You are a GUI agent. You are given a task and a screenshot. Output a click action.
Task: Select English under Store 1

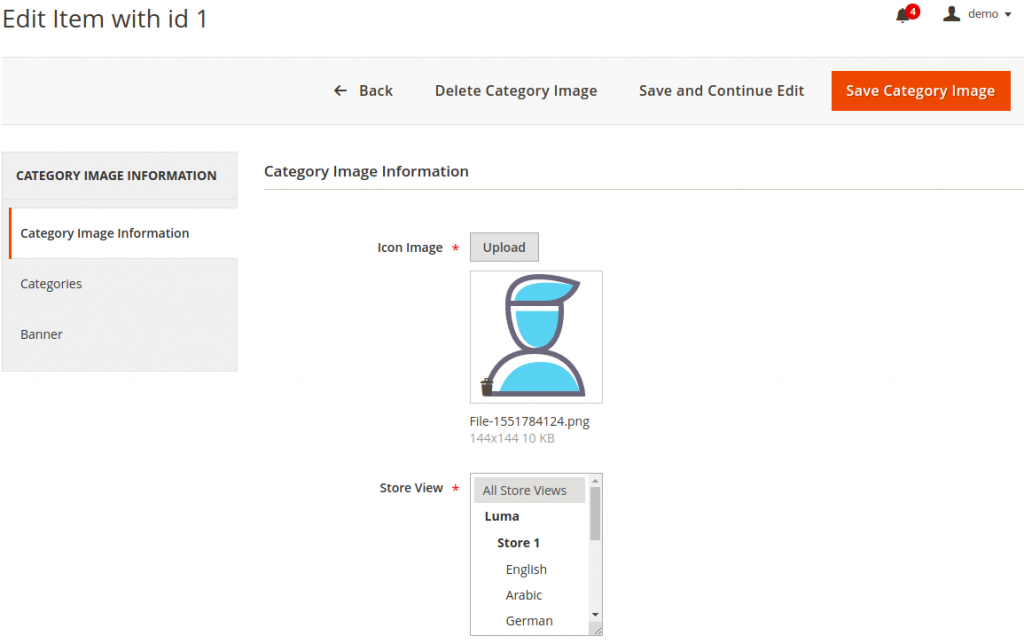(x=526, y=569)
